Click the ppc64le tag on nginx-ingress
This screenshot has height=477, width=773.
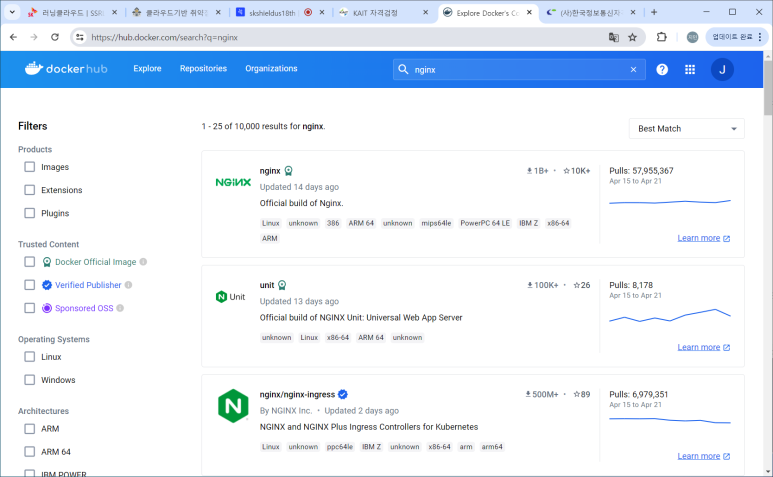(x=340, y=447)
